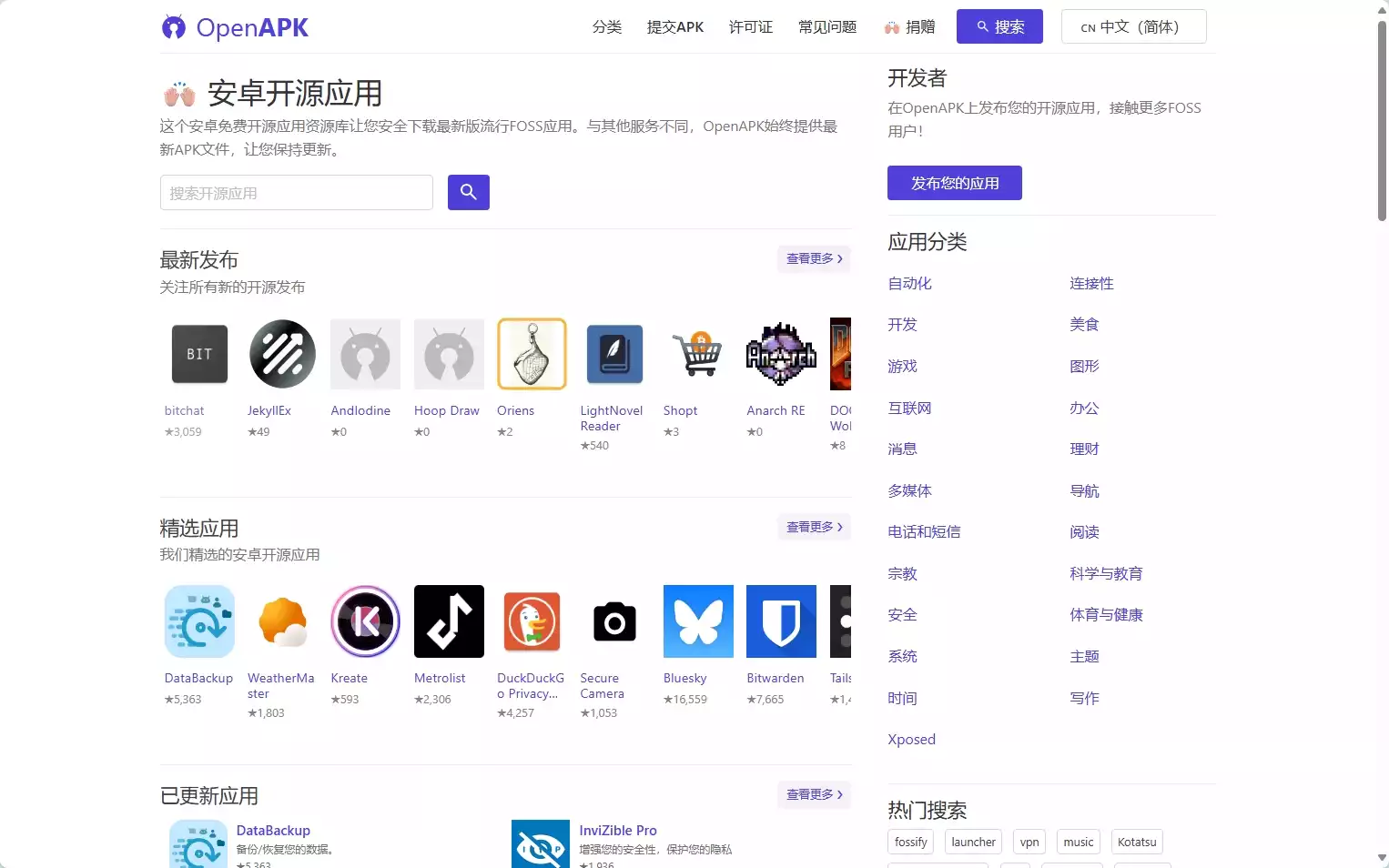Image resolution: width=1389 pixels, height=868 pixels.
Task: Open the InviZible Pro app icon
Action: [541, 844]
